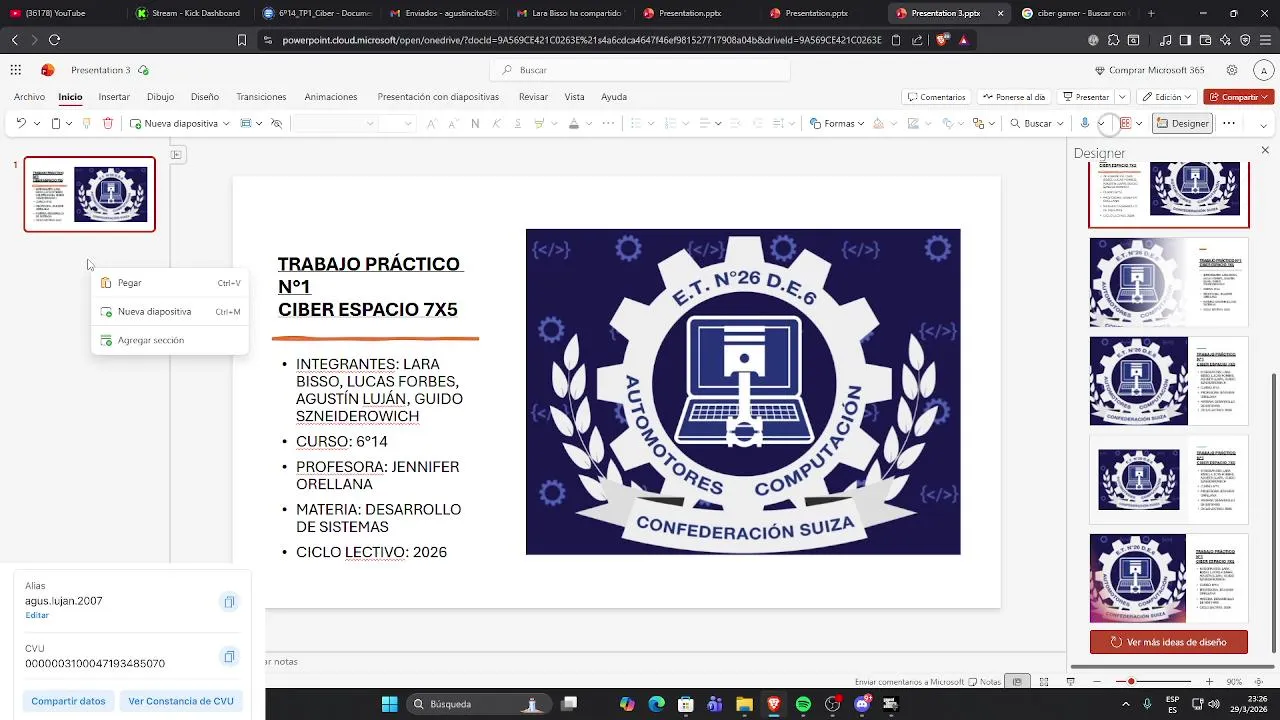1280x720 pixels.
Task: Click the Brave shields icon in address bar
Action: point(942,40)
